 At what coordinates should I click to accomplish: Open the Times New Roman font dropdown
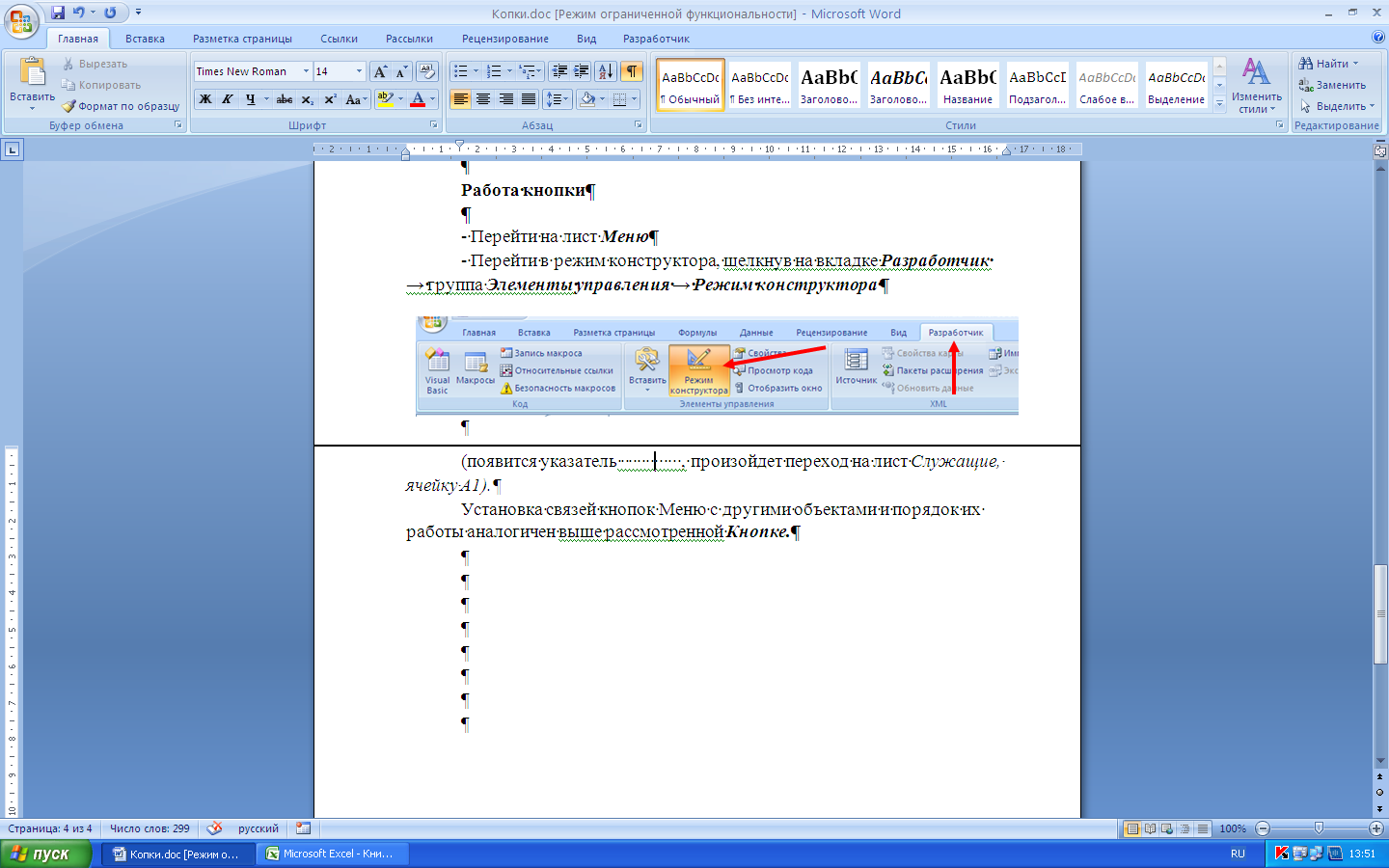click(307, 71)
